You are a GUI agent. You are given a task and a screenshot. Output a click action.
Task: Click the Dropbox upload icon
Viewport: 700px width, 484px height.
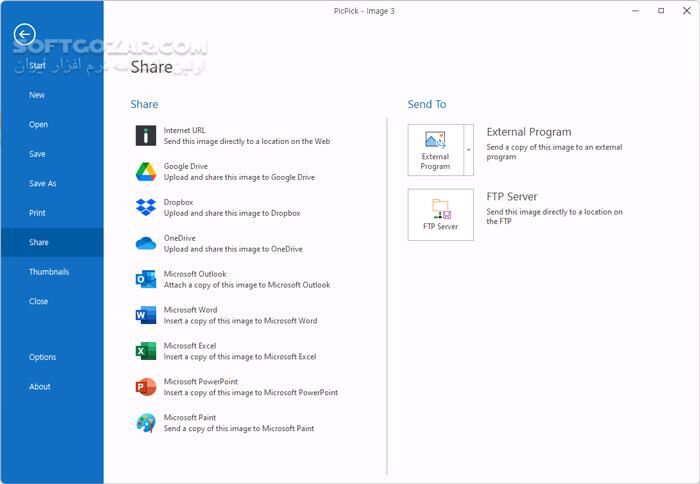coord(146,208)
